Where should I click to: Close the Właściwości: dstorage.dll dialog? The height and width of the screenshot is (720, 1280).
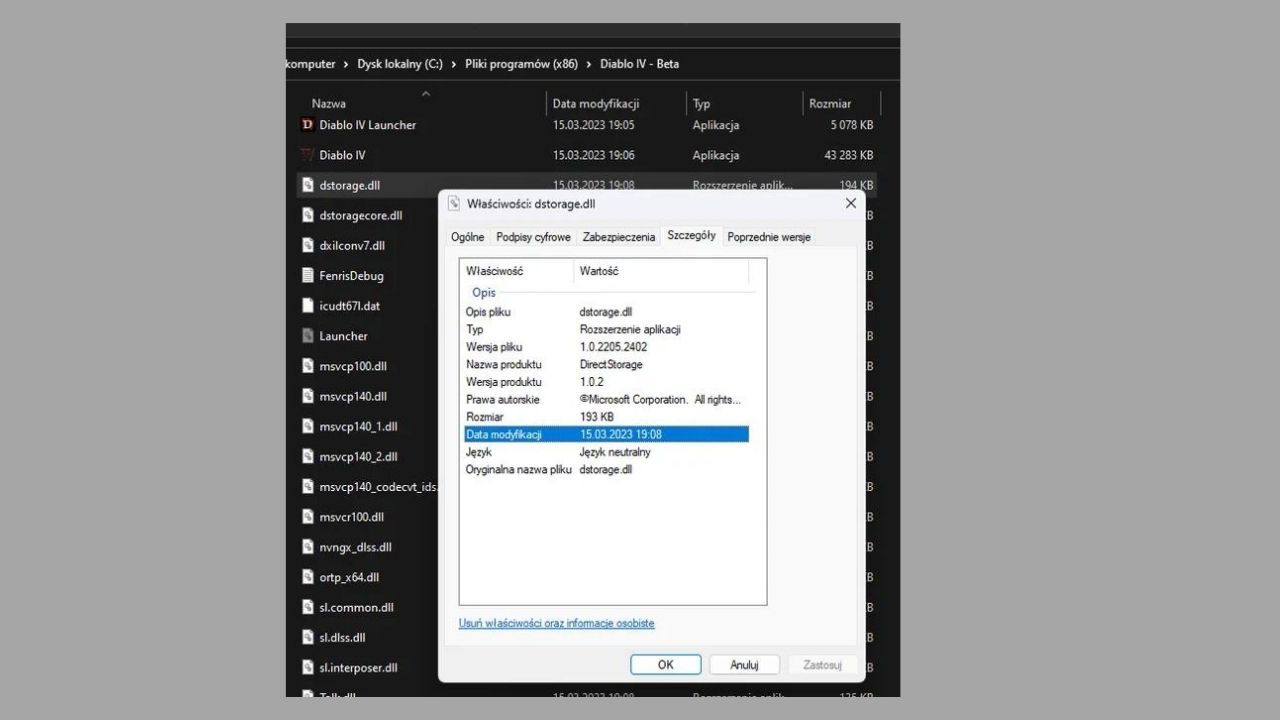851,203
